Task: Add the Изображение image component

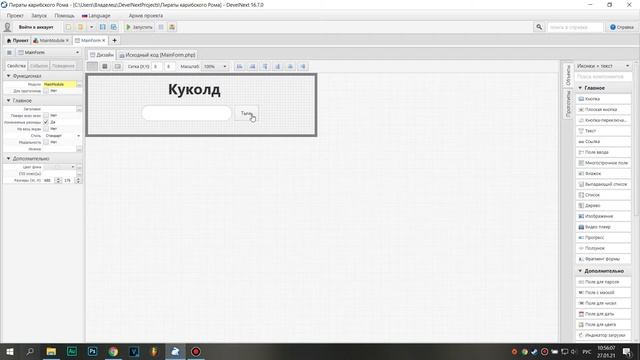Action: tap(603, 216)
